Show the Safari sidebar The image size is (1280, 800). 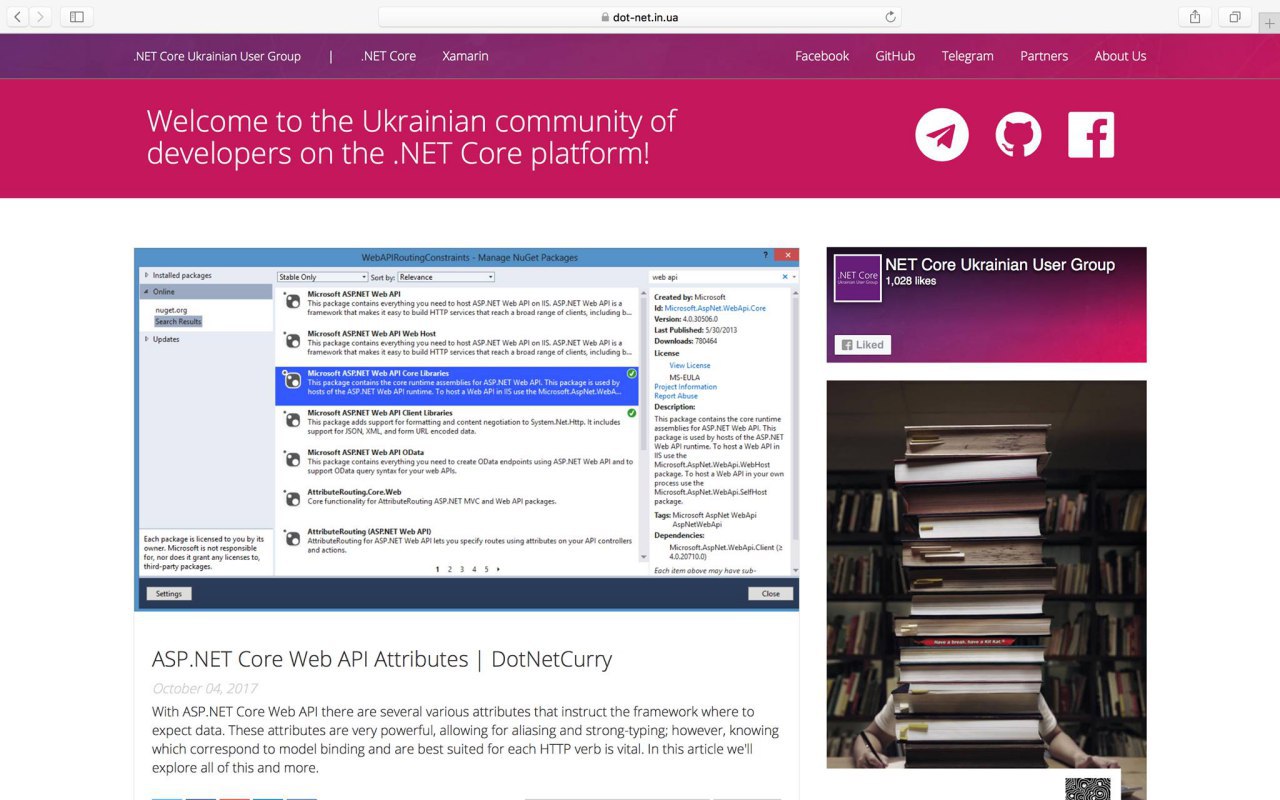(76, 17)
